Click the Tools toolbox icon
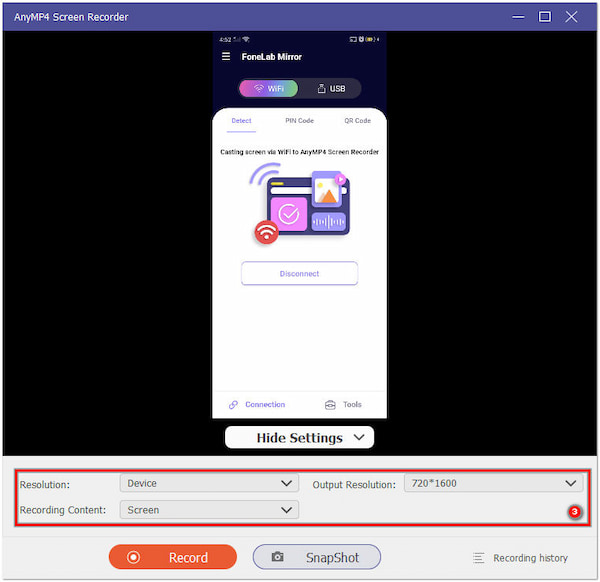 click(x=330, y=405)
